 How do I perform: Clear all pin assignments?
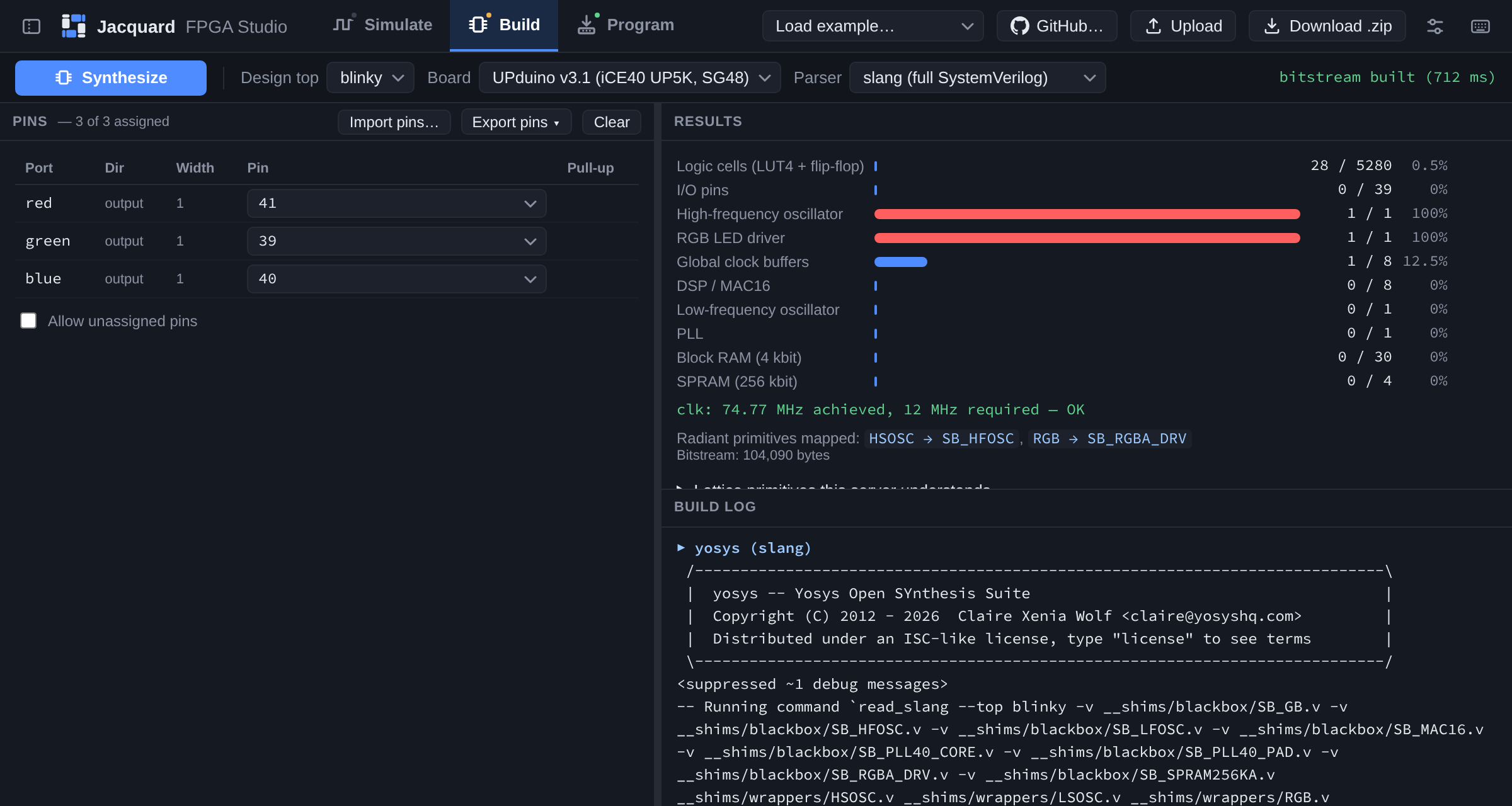point(612,122)
